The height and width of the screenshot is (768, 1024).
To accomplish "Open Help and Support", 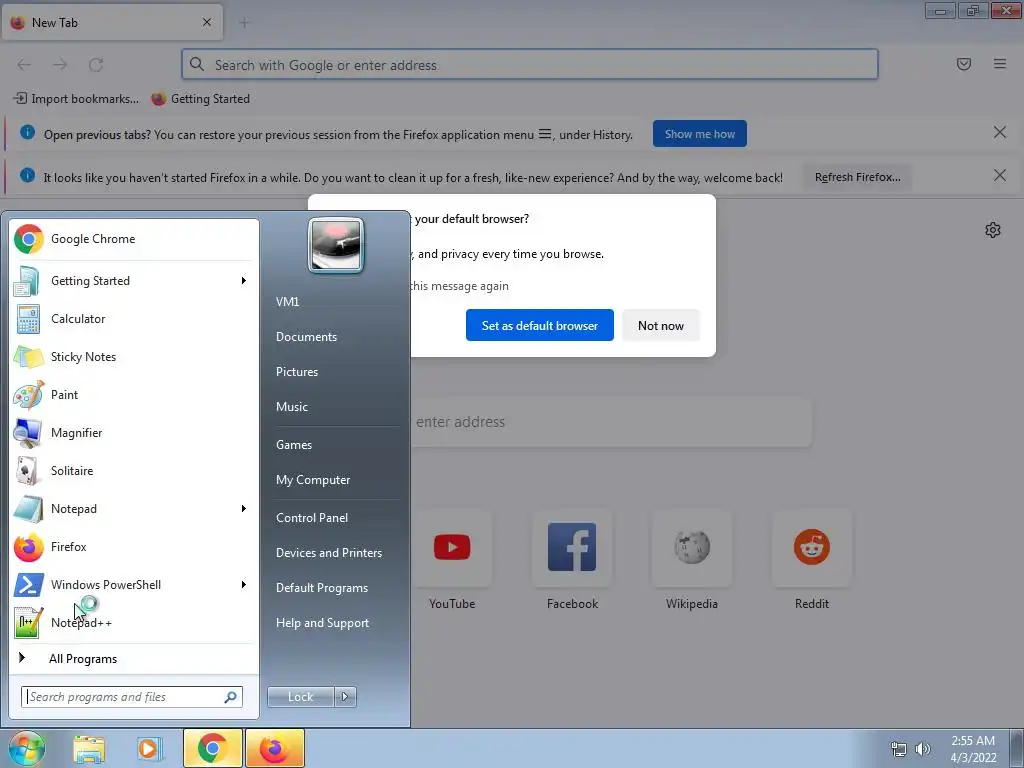I will [323, 623].
